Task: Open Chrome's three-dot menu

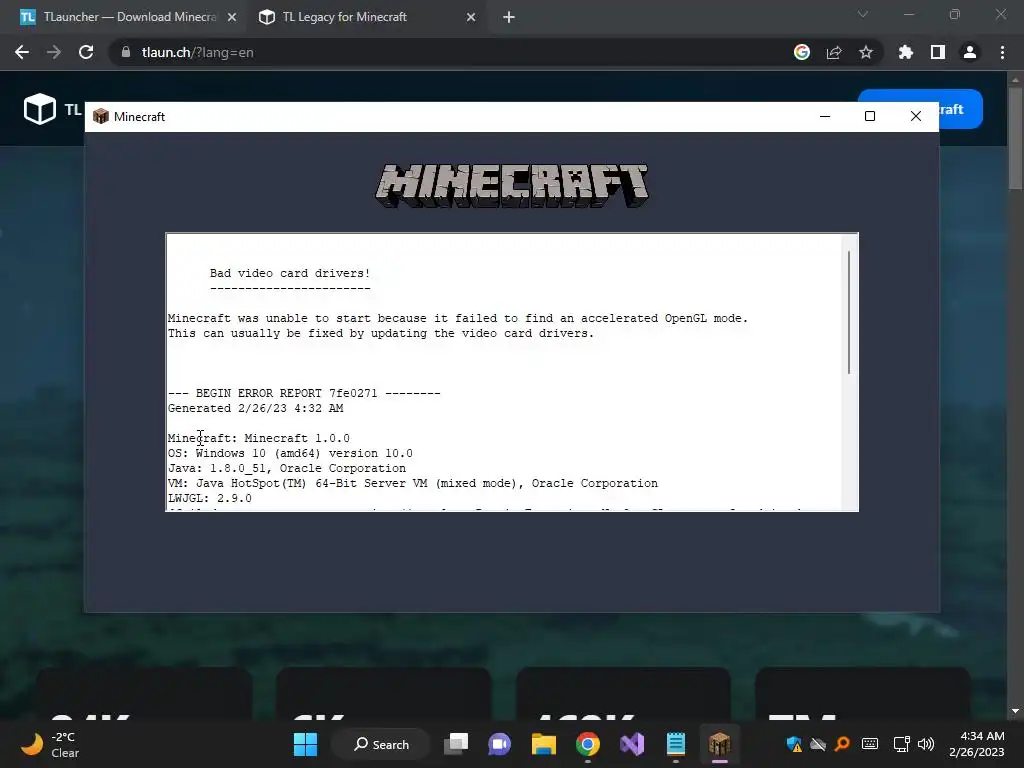Action: click(1002, 52)
